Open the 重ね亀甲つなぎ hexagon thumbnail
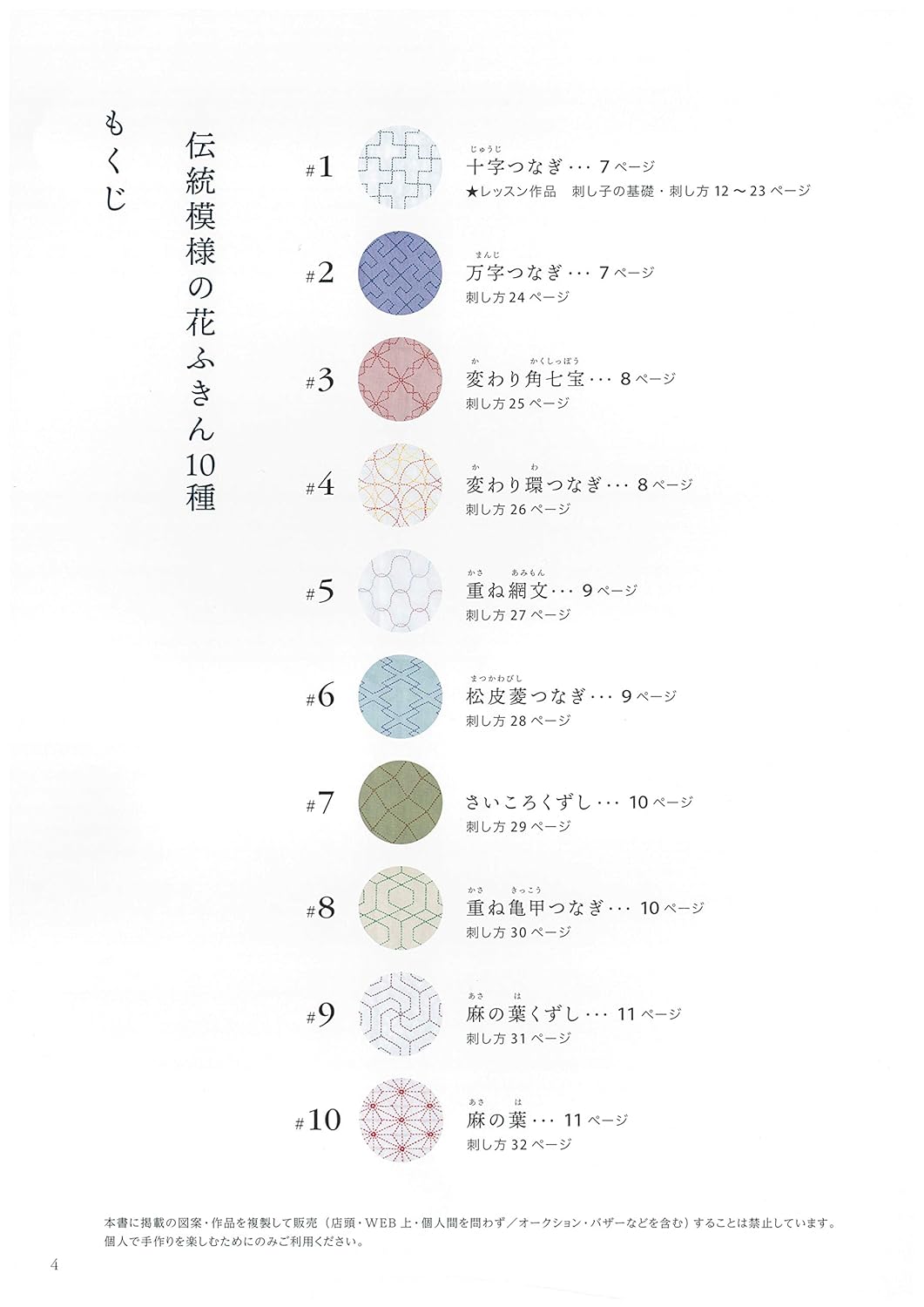Screen dimensions: 924x1307 pyautogui.click(x=400, y=909)
